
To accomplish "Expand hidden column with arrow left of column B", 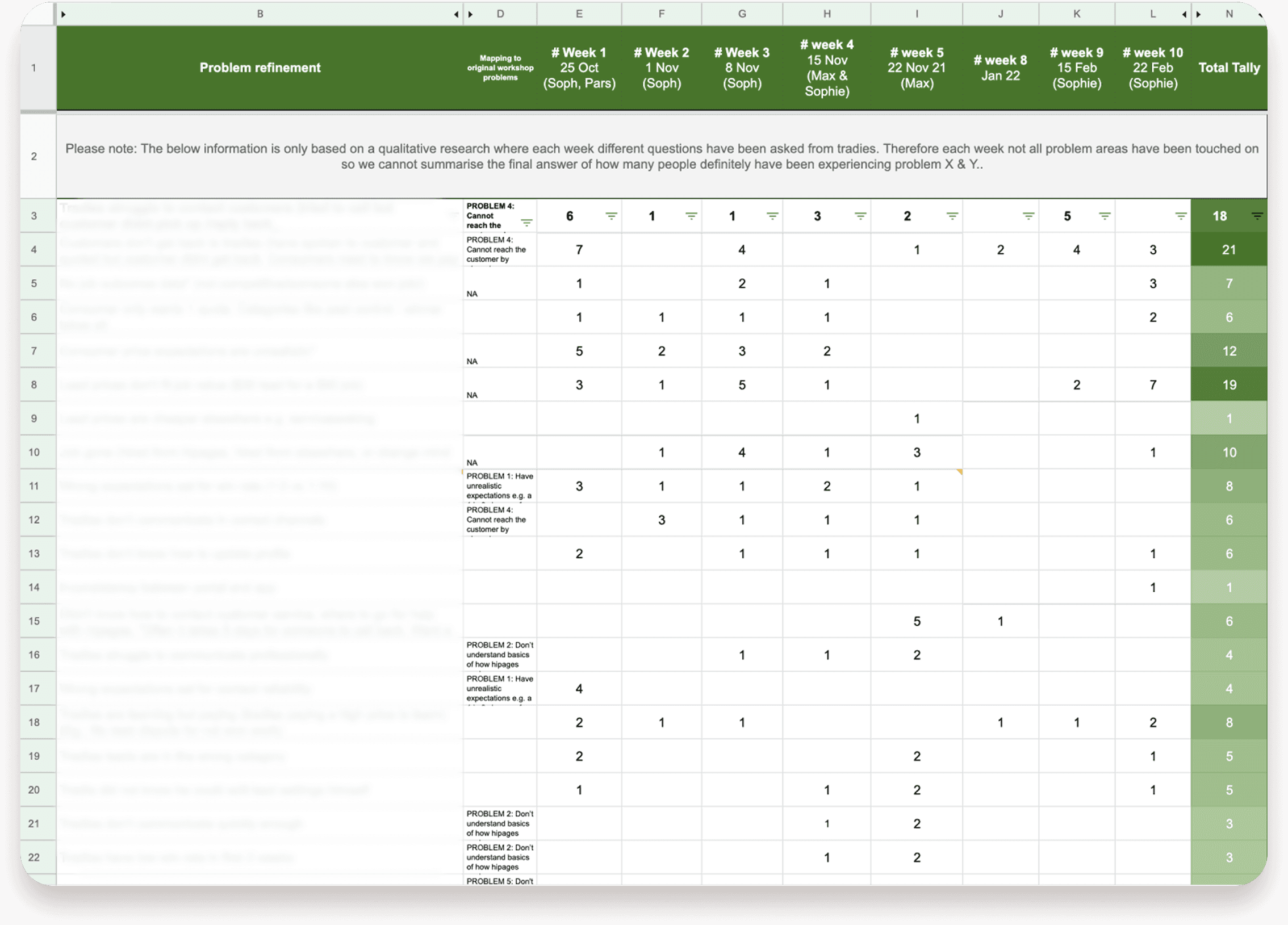I will [64, 14].
